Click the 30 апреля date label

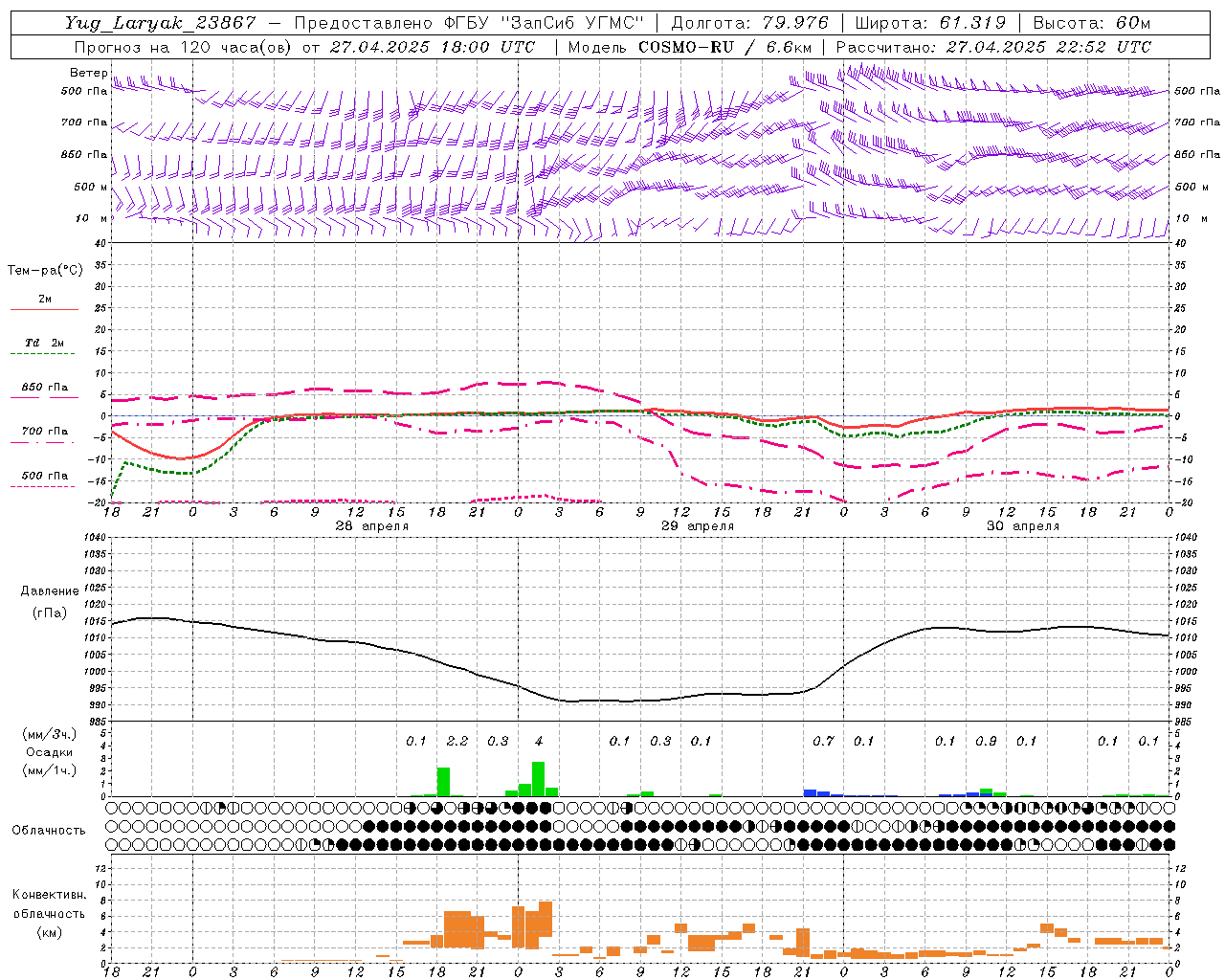click(1023, 526)
